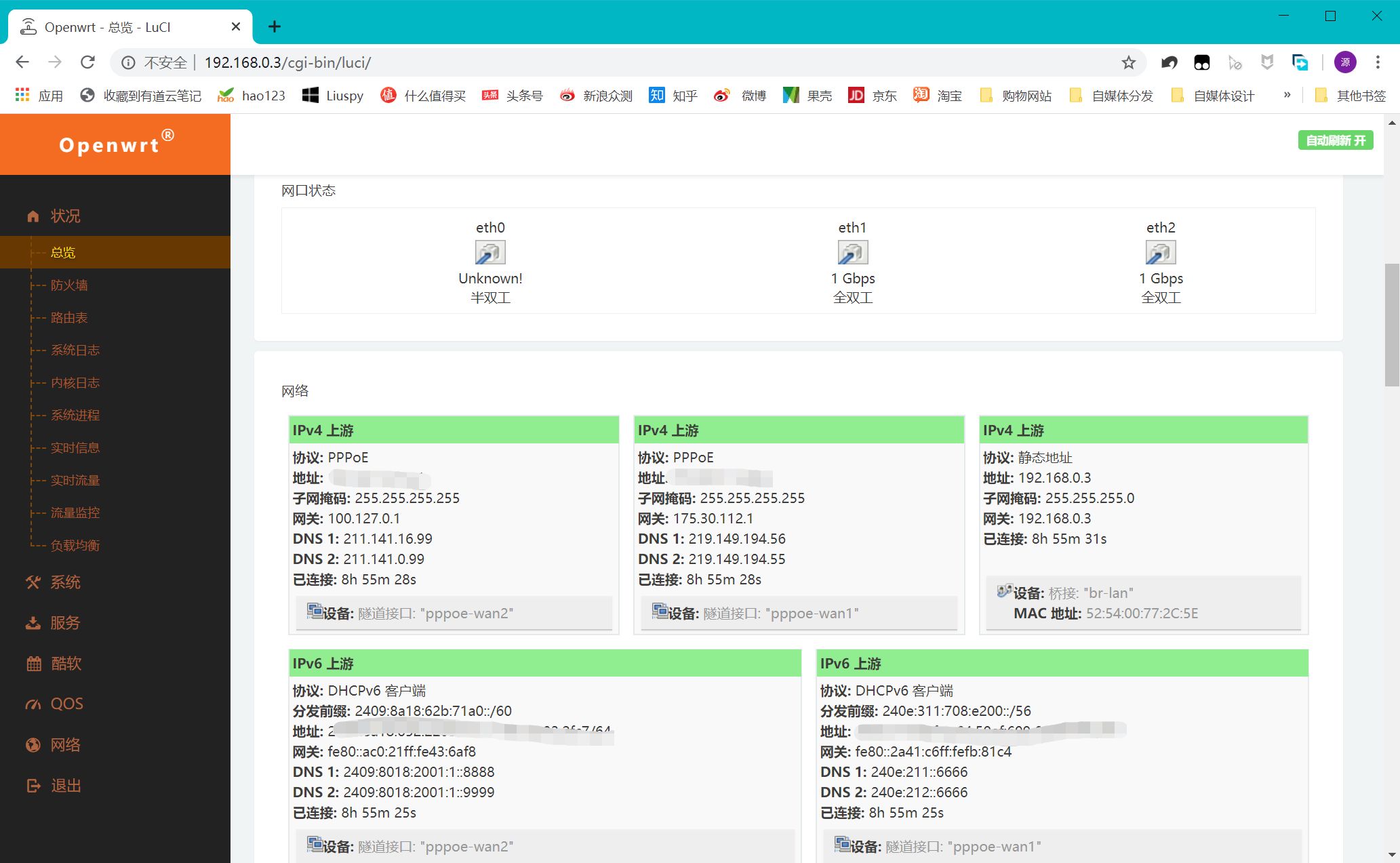Screen dimensions: 1400x863
Task: Click the black two-eyed extension icon
Action: [1202, 62]
